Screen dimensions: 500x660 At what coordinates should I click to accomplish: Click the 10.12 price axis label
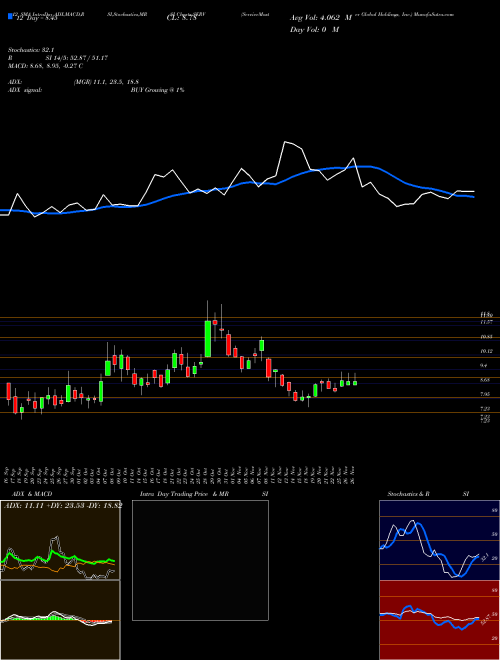487,351
